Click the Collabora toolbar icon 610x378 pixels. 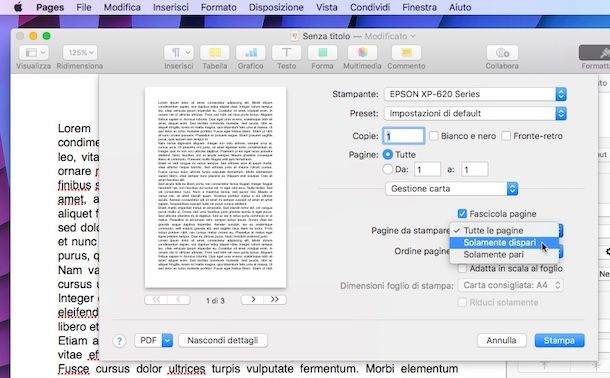[x=502, y=52]
